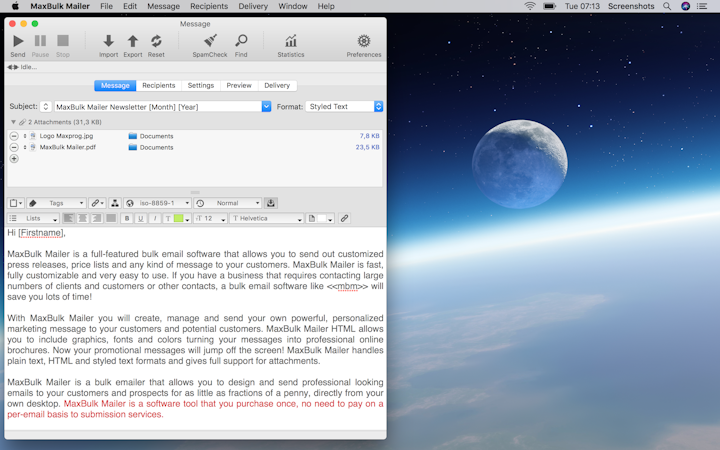This screenshot has height=450, width=720.
Task: Run SpamCheck on the message
Action: coord(210,45)
